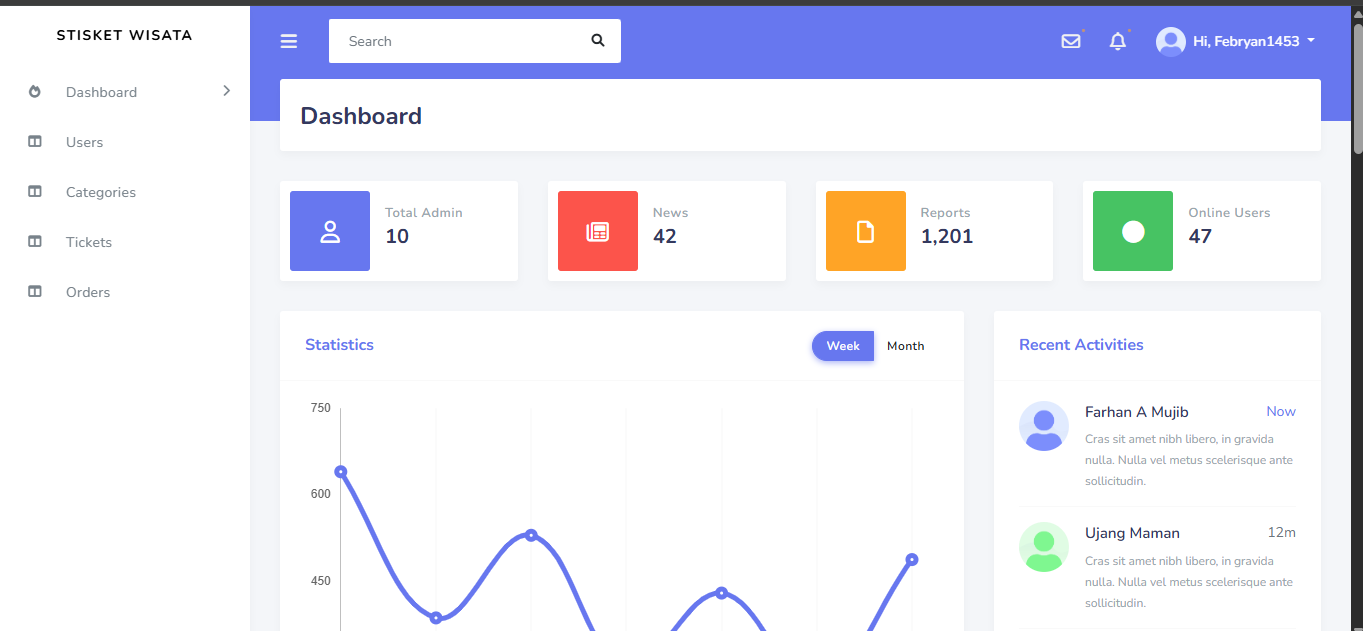Open Users in the sidebar

pyautogui.click(x=125, y=142)
